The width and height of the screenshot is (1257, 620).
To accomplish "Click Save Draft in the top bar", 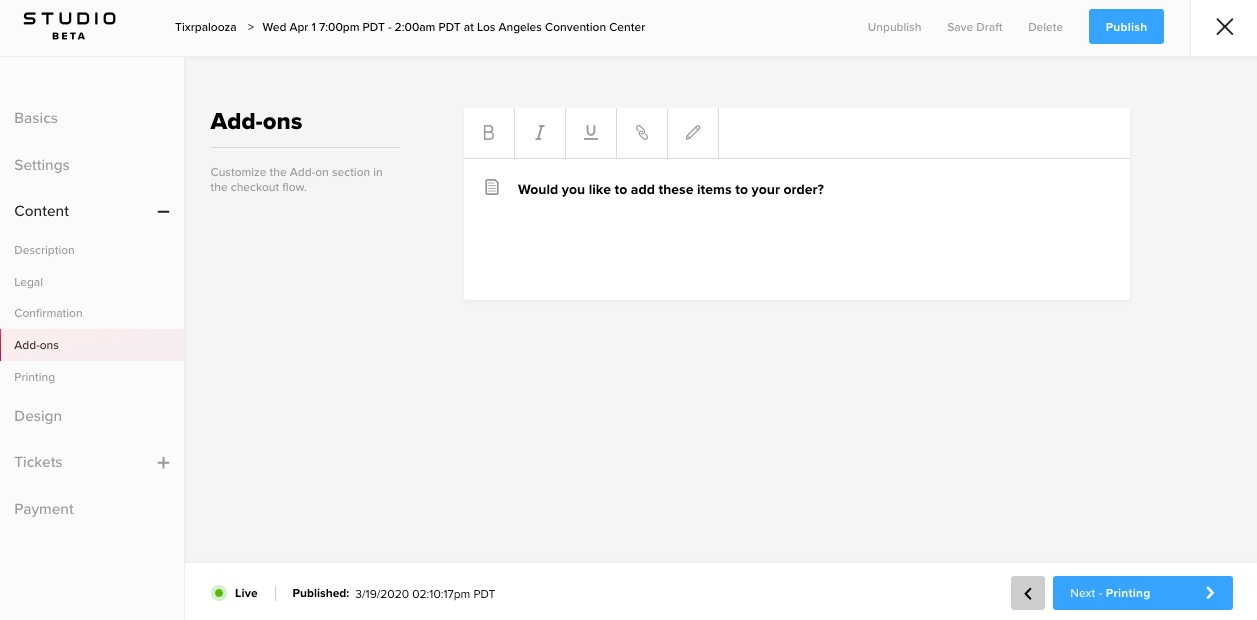I will [975, 27].
